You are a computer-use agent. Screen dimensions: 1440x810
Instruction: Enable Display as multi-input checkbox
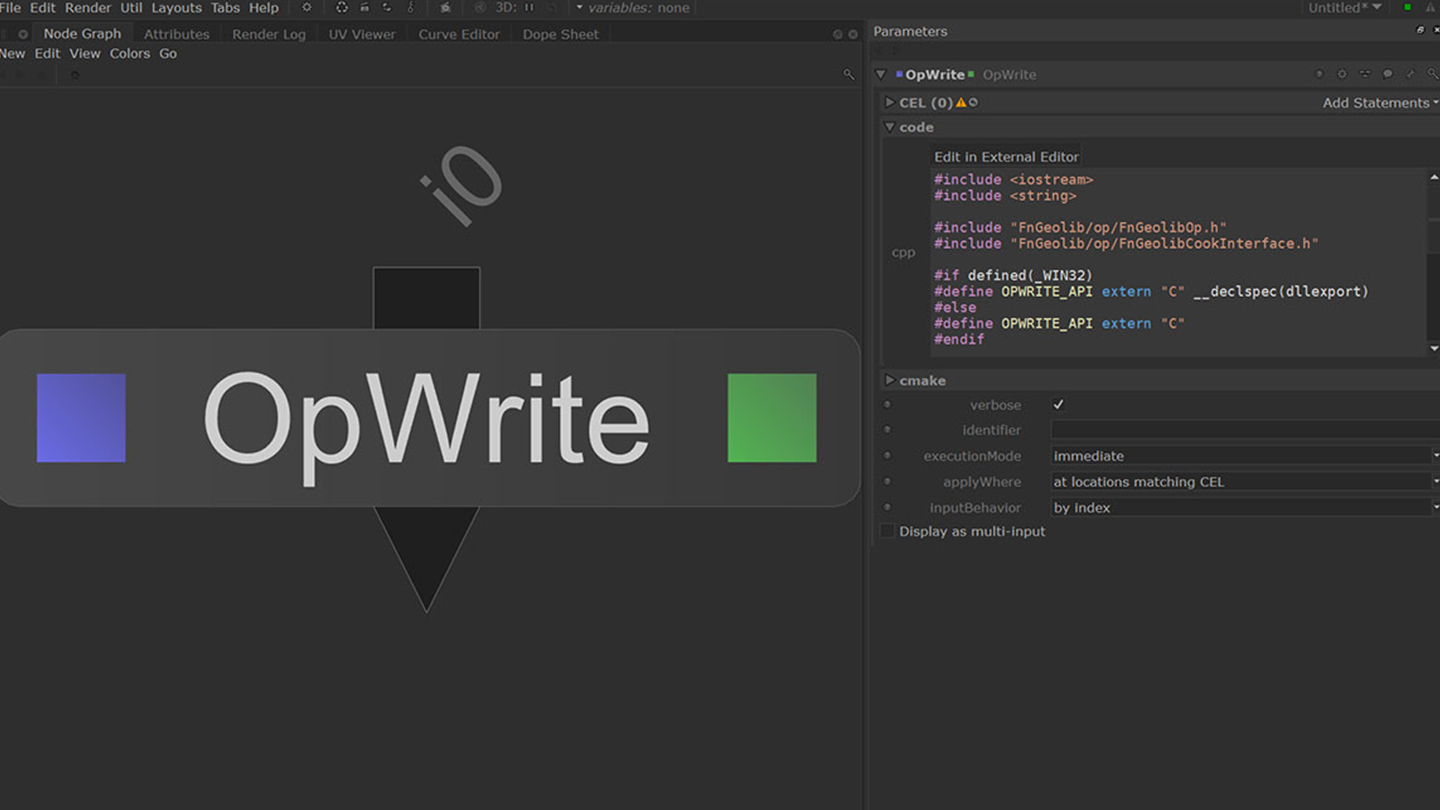tap(887, 531)
